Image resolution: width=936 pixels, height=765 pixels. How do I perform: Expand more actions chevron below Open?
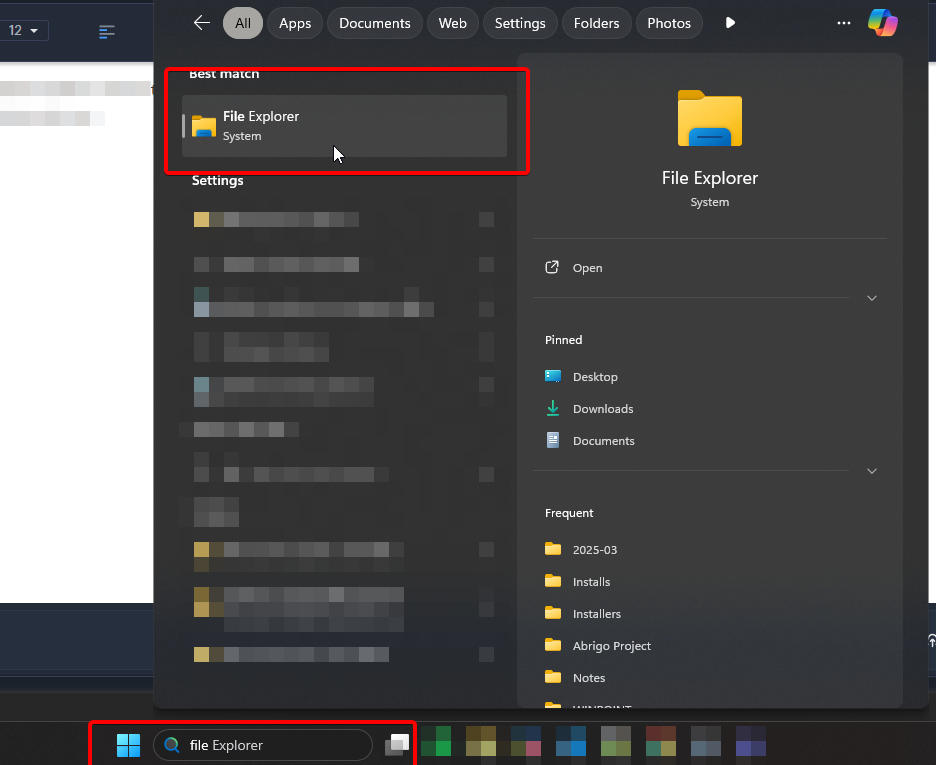[872, 298]
